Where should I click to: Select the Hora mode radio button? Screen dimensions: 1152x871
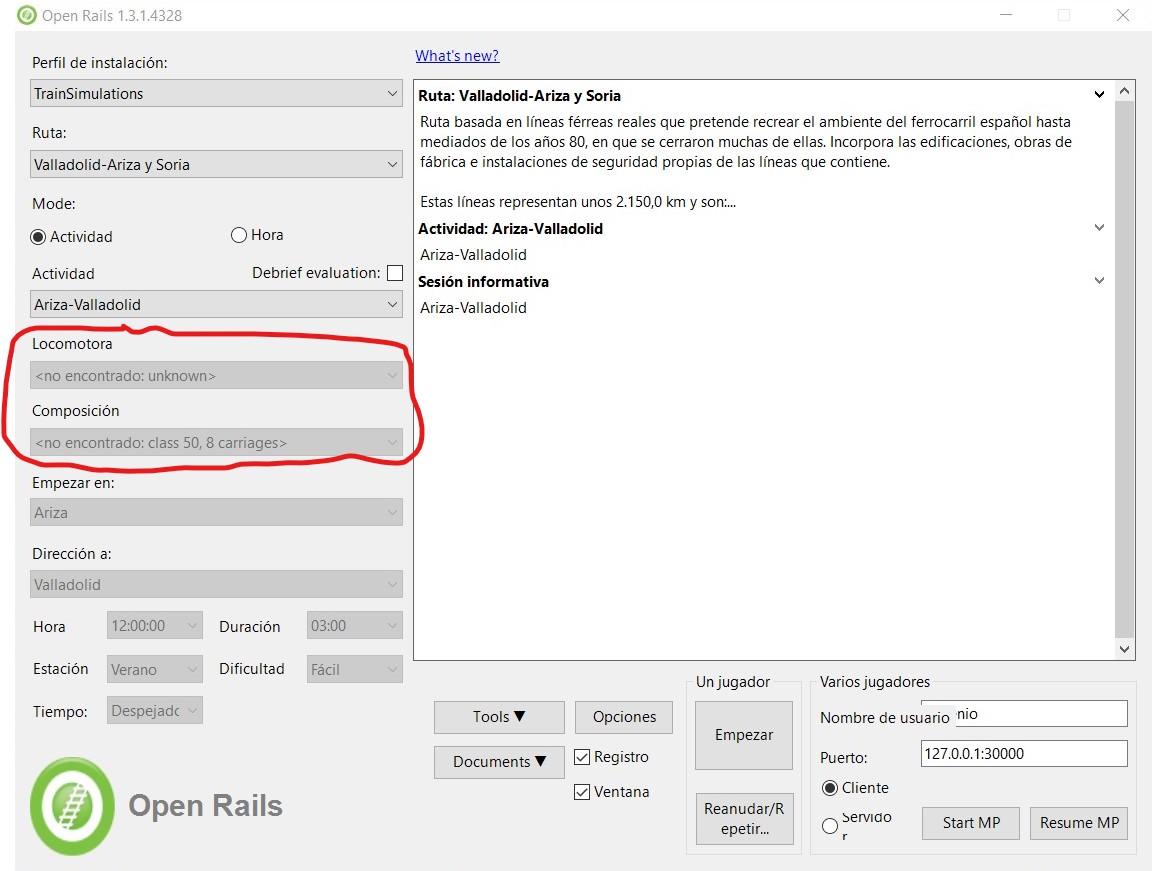click(x=239, y=235)
